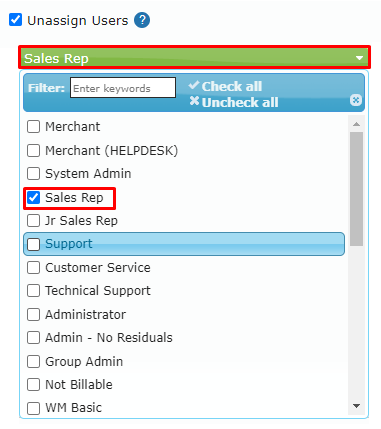Screen dimensions: 381x429
Task: Click the scrollbar up arrow
Action: (356, 124)
